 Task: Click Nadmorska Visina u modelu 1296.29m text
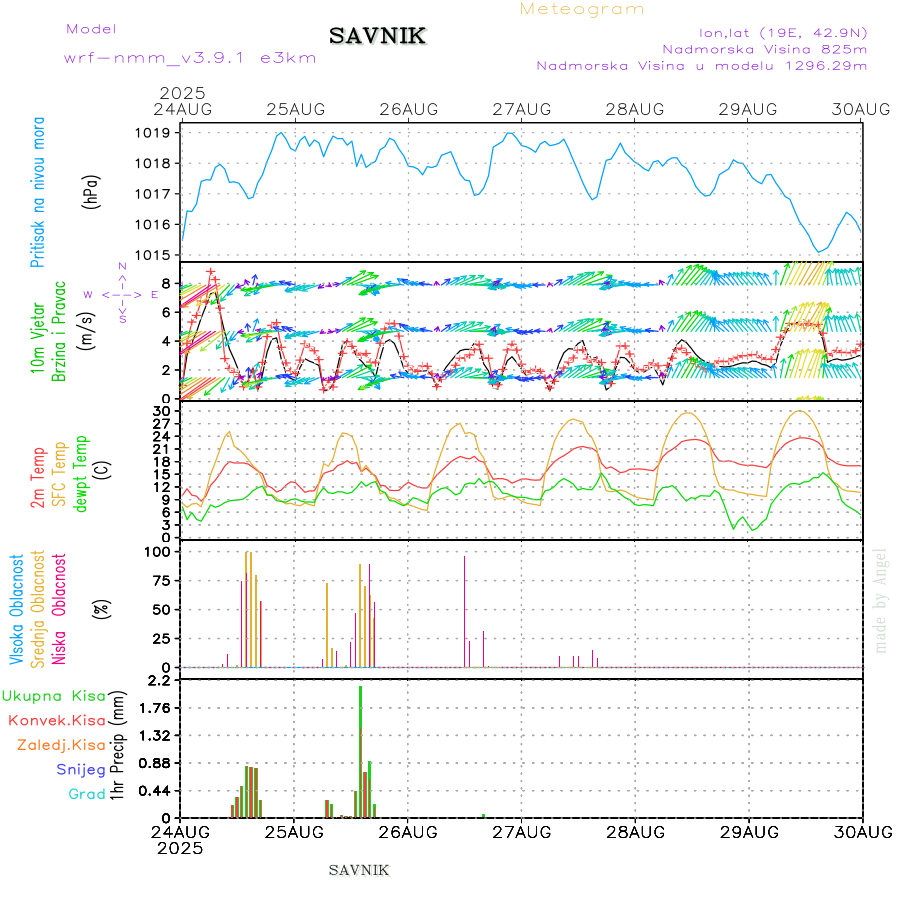[x=701, y=66]
